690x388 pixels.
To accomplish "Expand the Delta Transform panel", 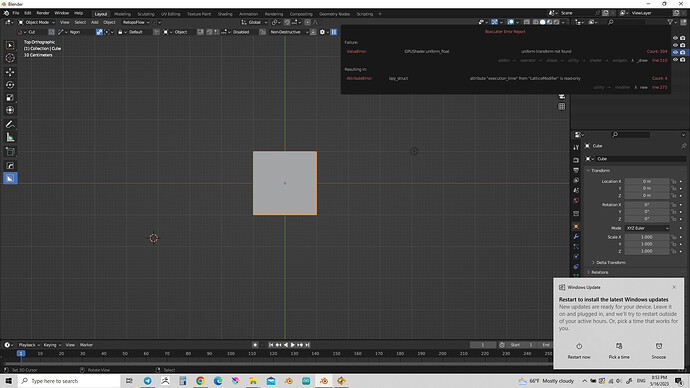I will click(610, 262).
